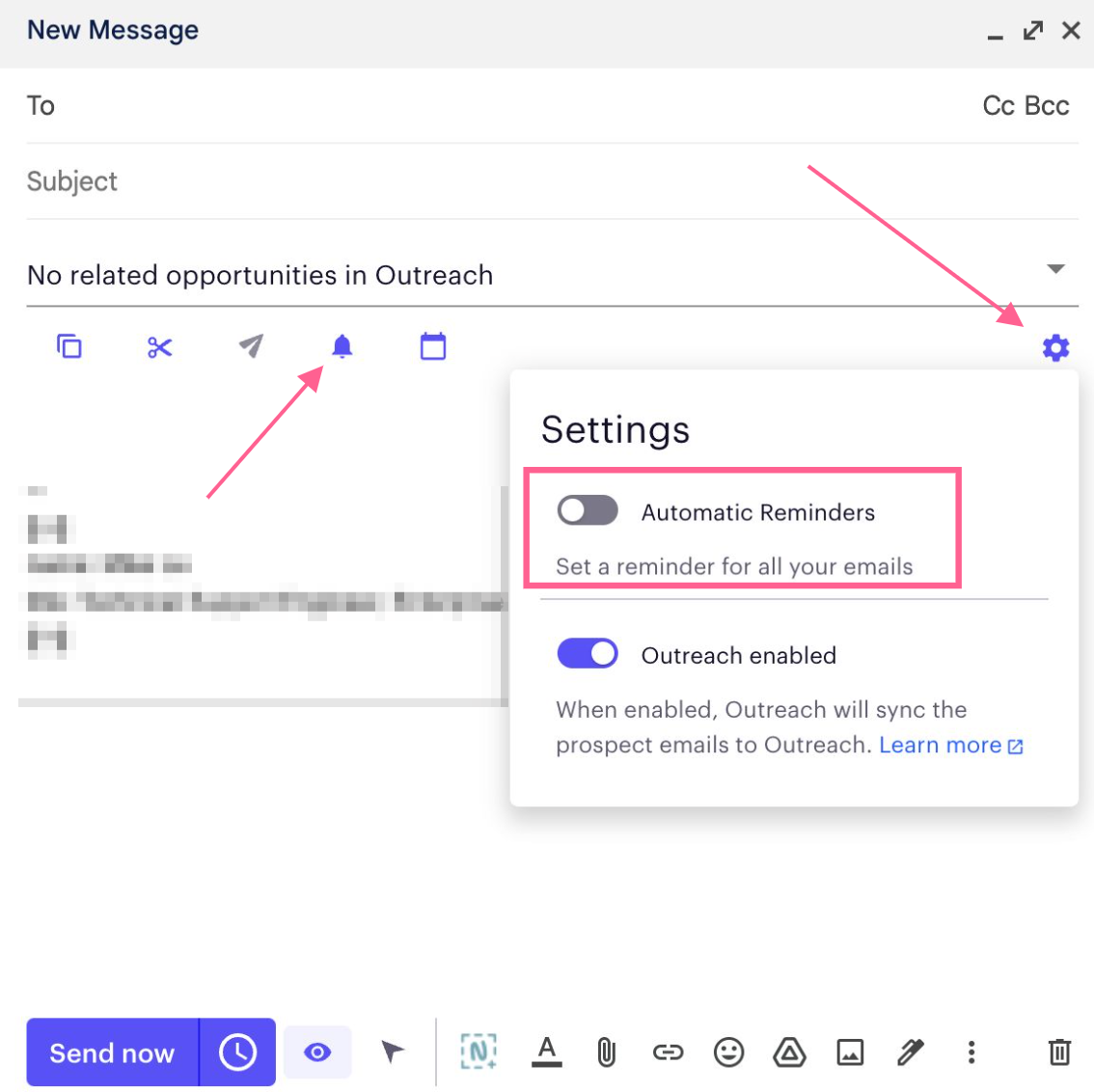The width and height of the screenshot is (1094, 1092).
Task: Open the Outreach templates copy icon
Action: pos(69,346)
